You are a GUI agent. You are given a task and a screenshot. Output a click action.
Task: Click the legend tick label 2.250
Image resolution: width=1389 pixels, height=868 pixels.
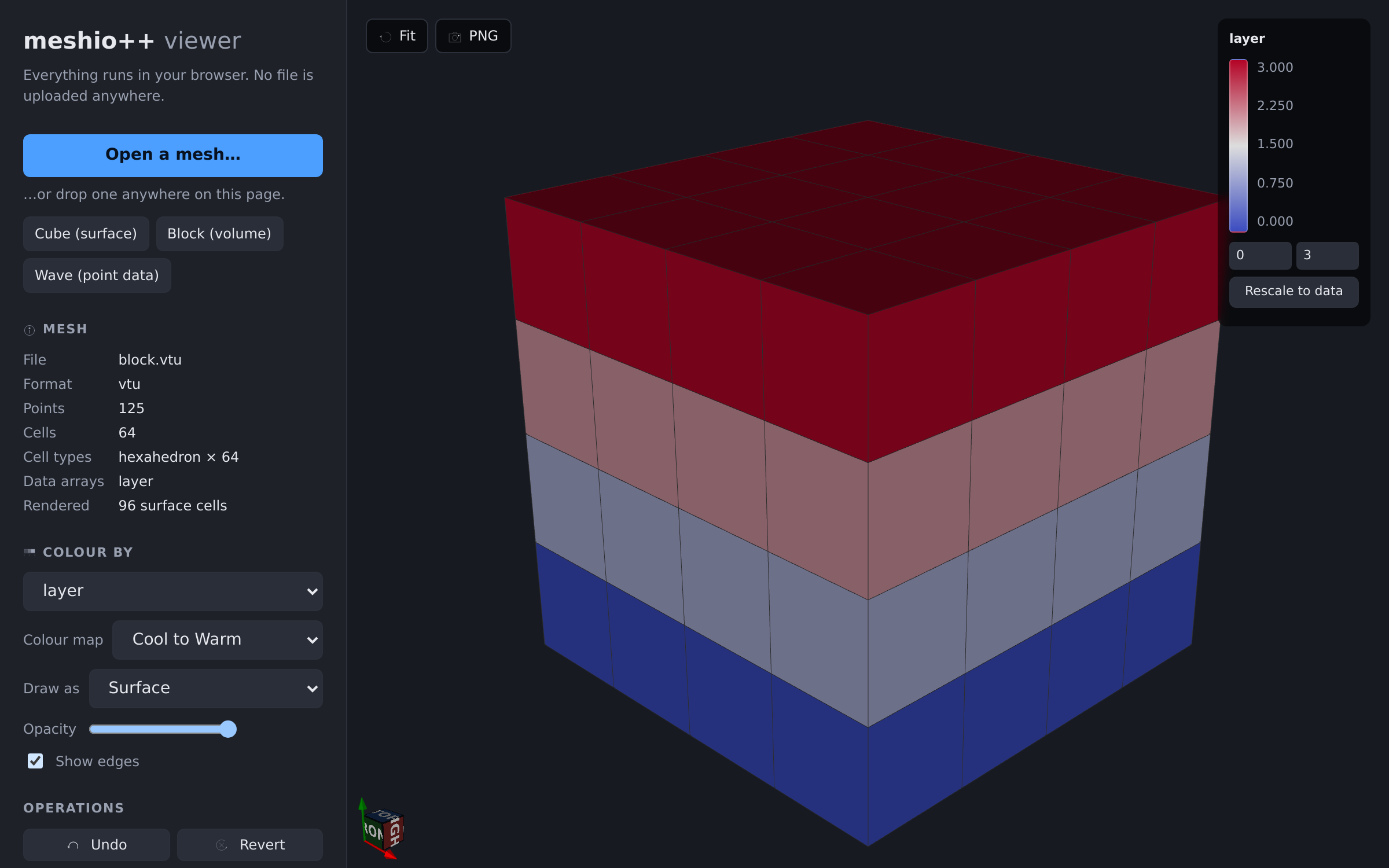coord(1275,106)
